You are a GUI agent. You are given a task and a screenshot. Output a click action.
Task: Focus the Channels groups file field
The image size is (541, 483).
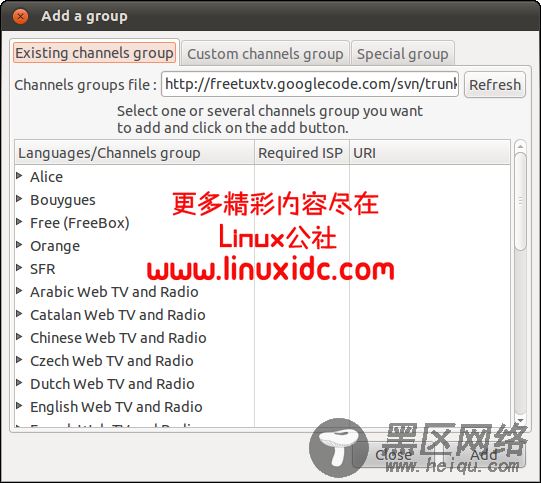(x=310, y=84)
